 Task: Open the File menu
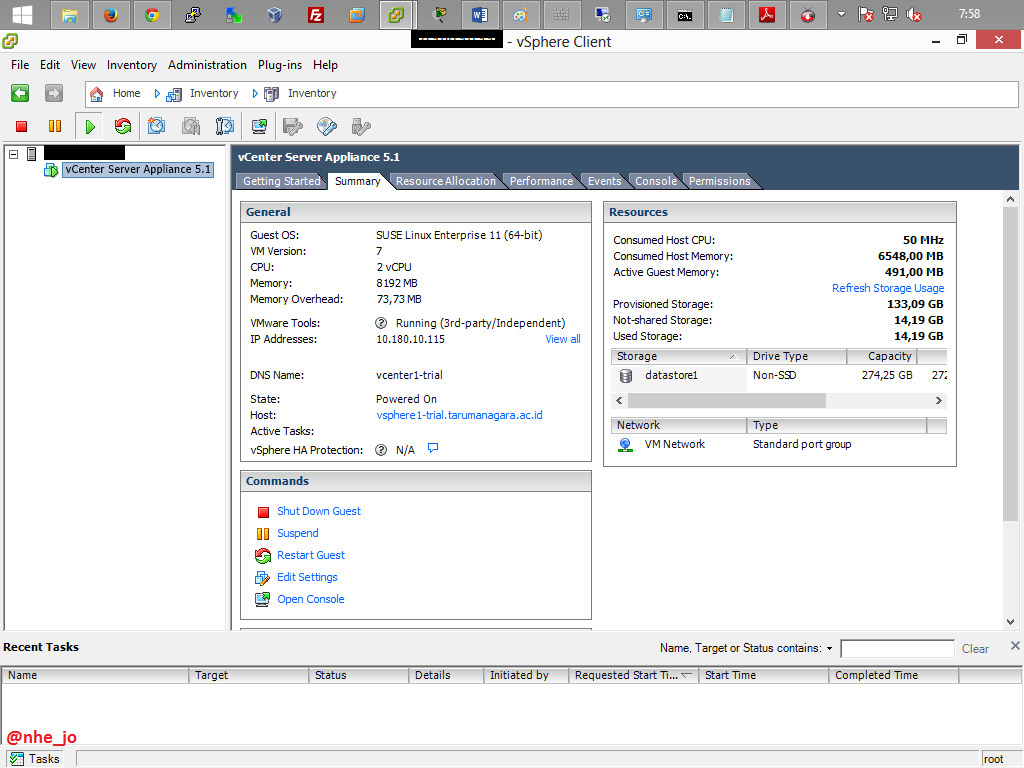(x=20, y=65)
